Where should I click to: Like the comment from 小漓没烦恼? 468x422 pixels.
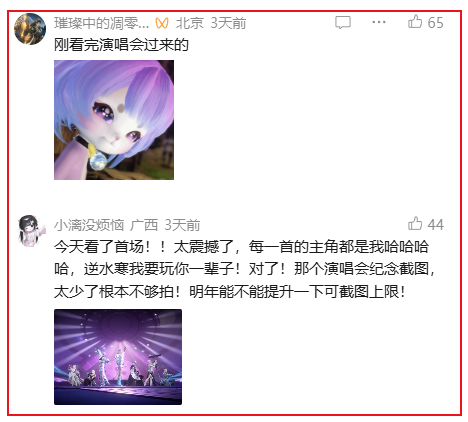415,224
